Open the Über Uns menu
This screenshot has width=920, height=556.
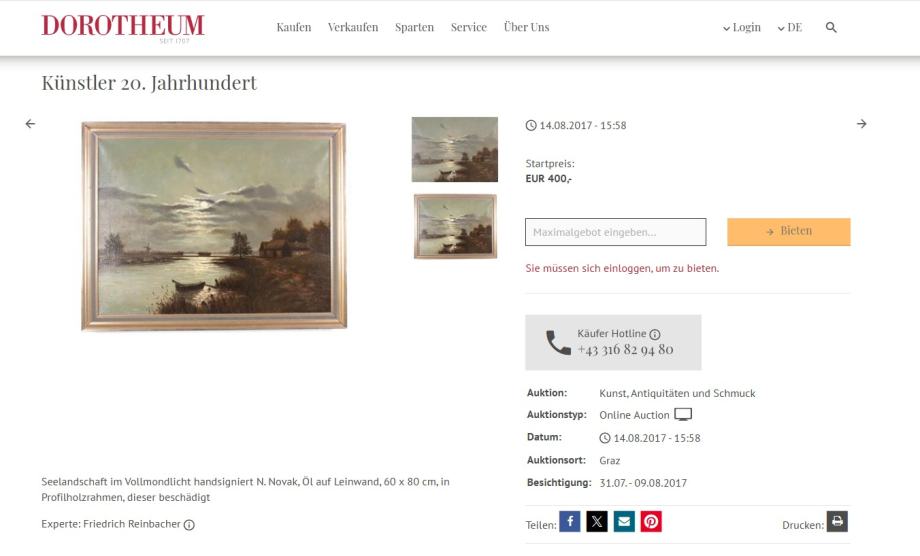click(526, 27)
